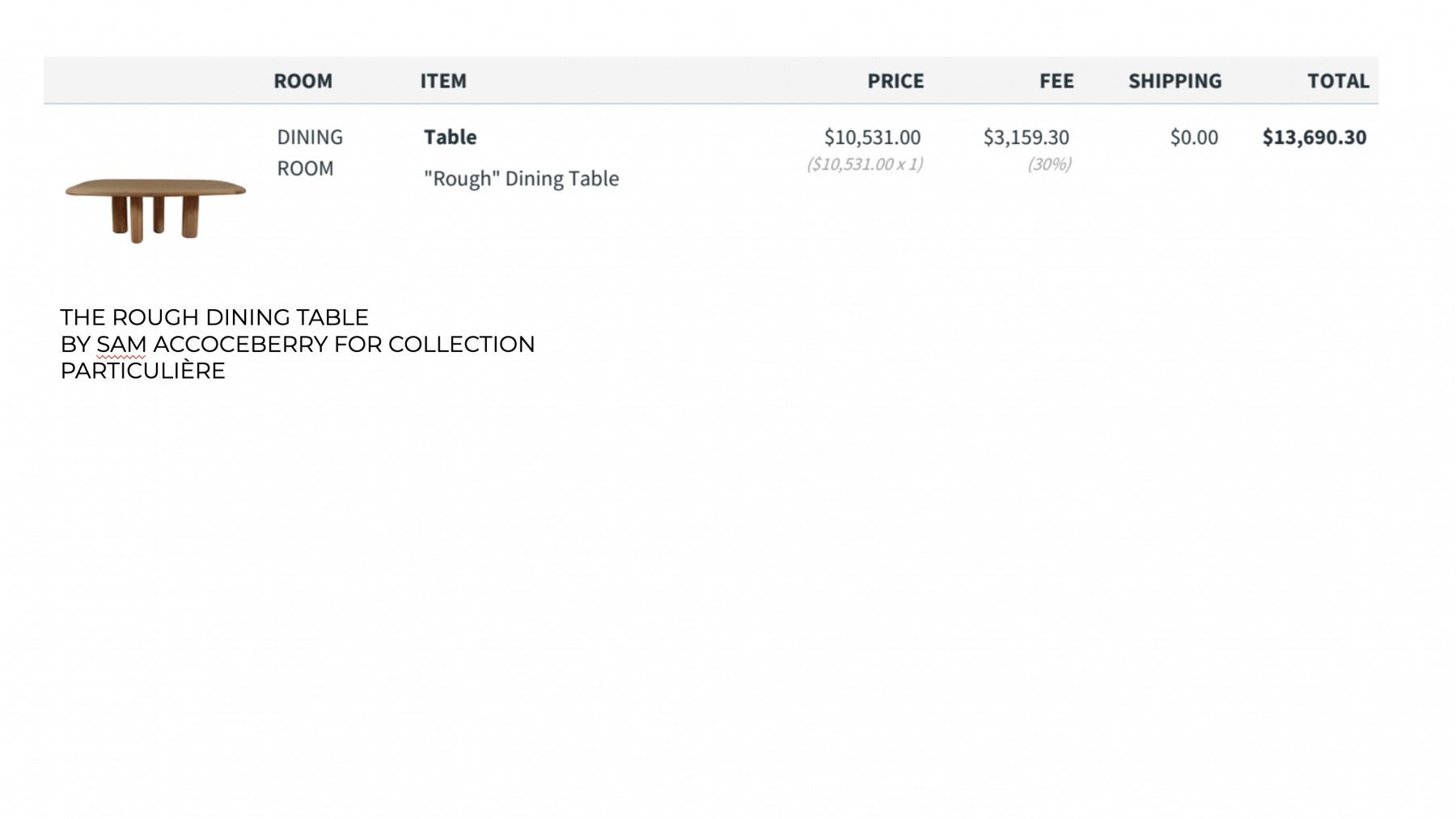The image size is (1456, 819).
Task: Click the SHIPPING column header
Action: (1175, 81)
